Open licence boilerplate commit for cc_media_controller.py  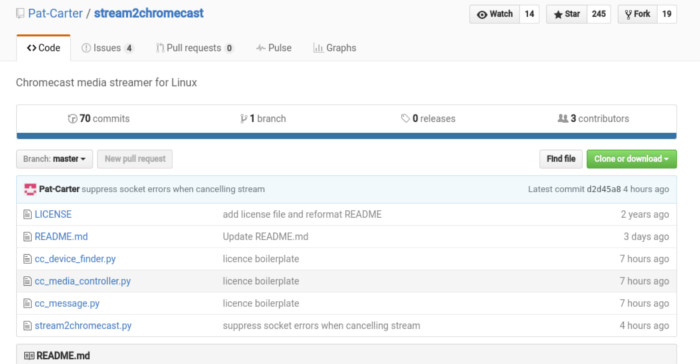coord(261,281)
